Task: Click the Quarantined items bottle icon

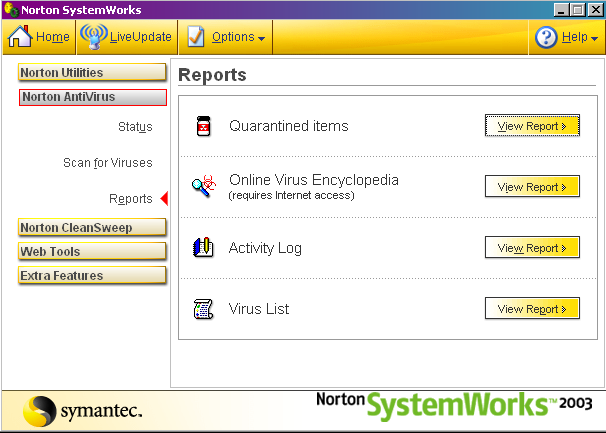Action: pos(203,126)
